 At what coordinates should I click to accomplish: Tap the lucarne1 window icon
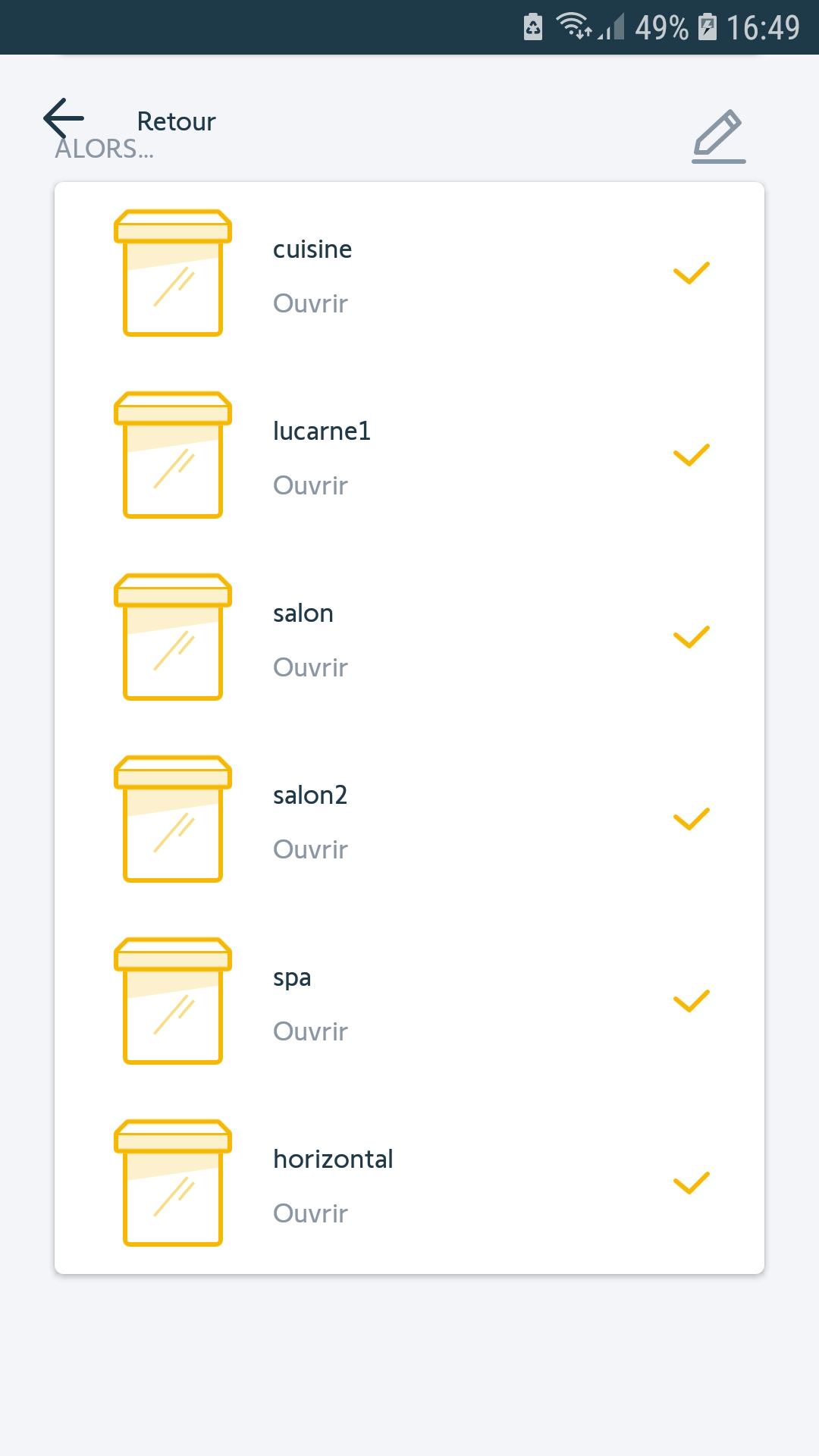[x=173, y=455]
